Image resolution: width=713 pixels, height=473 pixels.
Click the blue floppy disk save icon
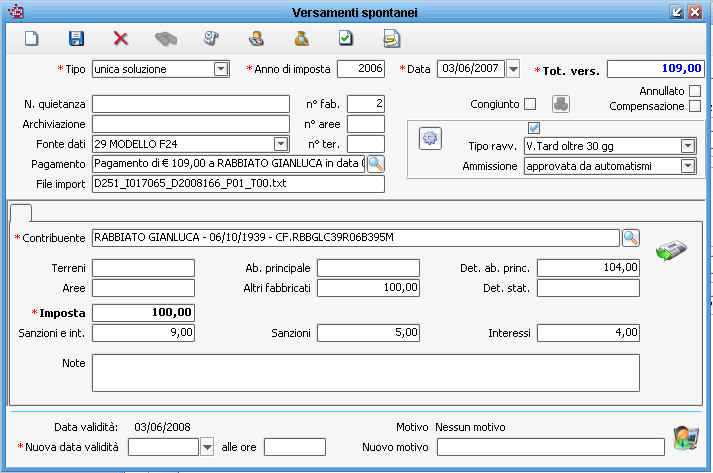(76, 38)
